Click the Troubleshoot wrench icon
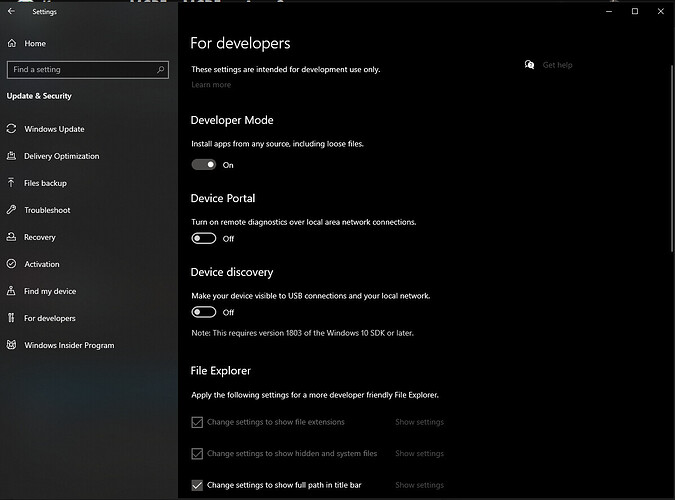The height and width of the screenshot is (500, 675). coord(12,210)
